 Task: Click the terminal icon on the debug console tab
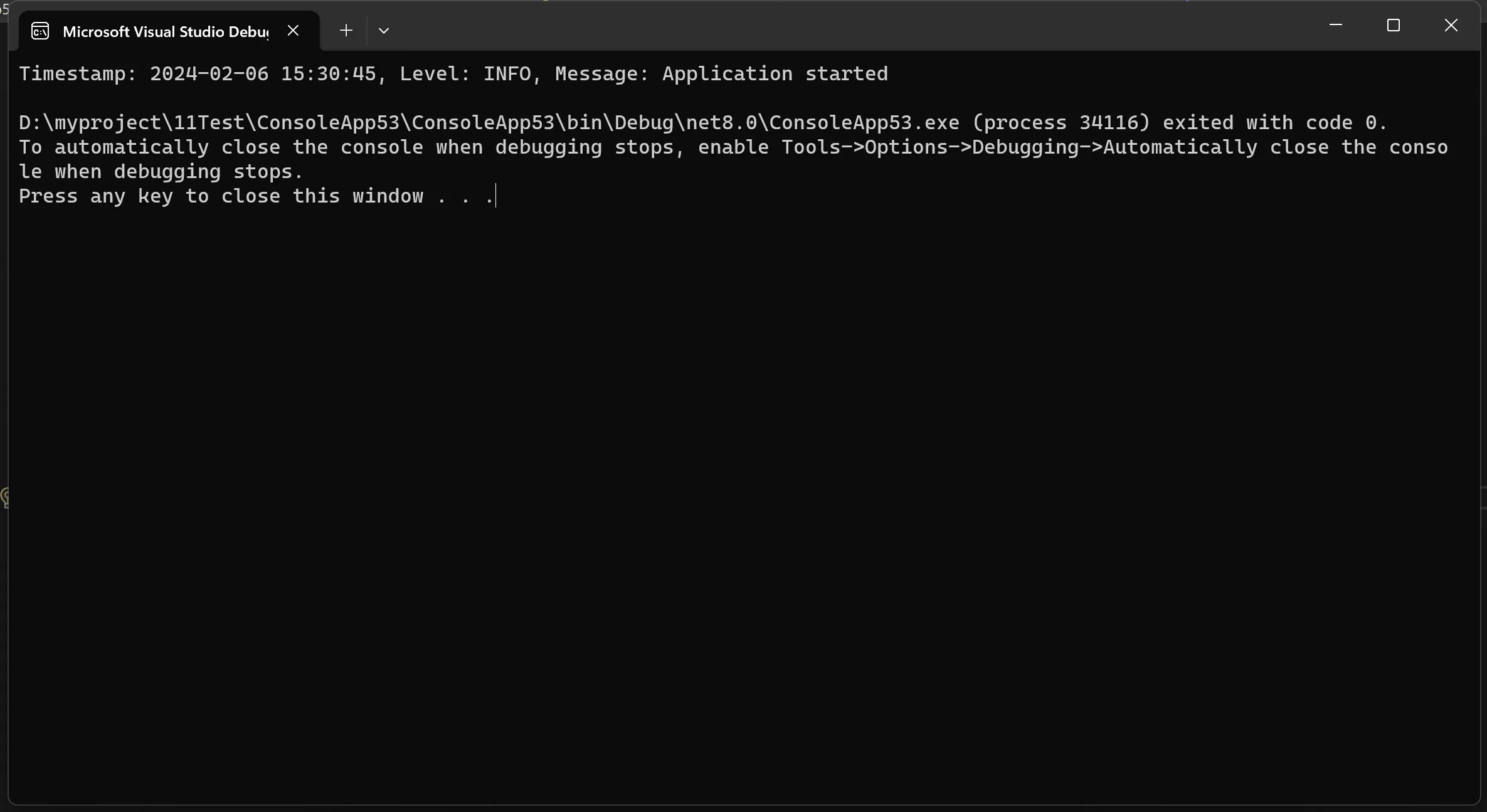(40, 31)
